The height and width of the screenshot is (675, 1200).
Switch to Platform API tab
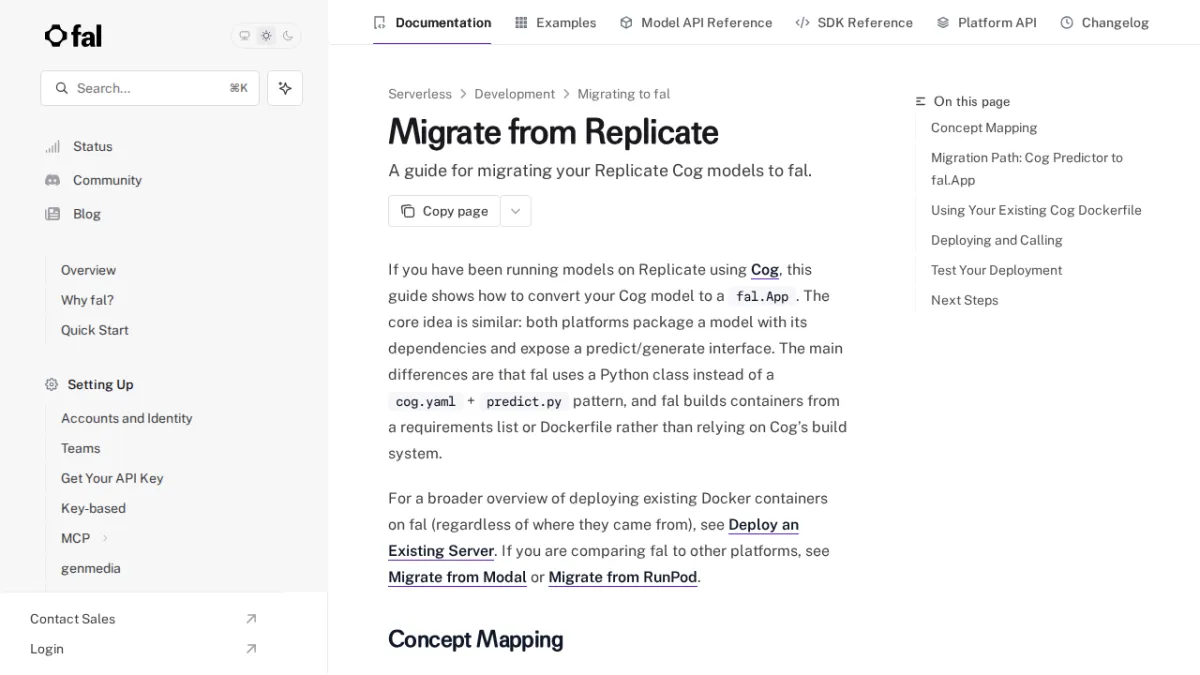986,22
